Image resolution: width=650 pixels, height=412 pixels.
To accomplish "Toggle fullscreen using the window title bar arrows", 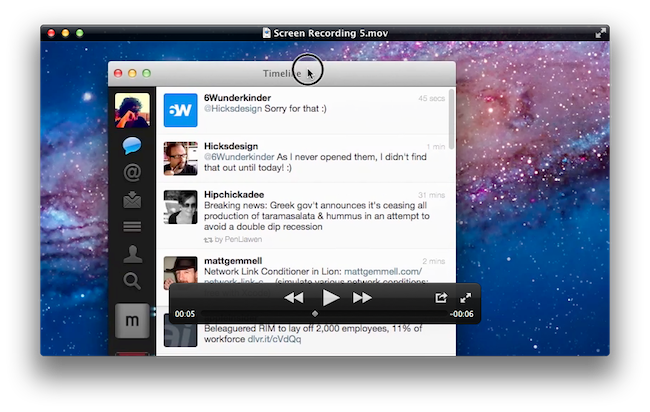I will [600, 33].
